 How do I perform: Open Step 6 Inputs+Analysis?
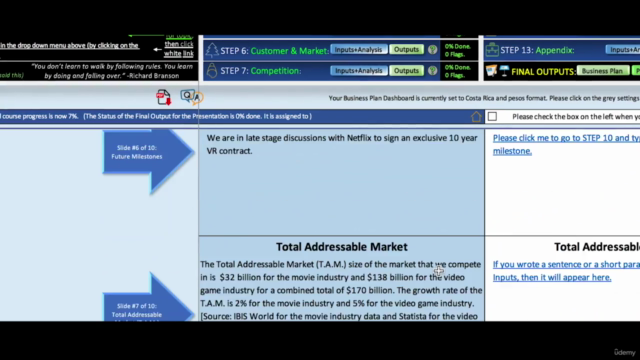358,49
